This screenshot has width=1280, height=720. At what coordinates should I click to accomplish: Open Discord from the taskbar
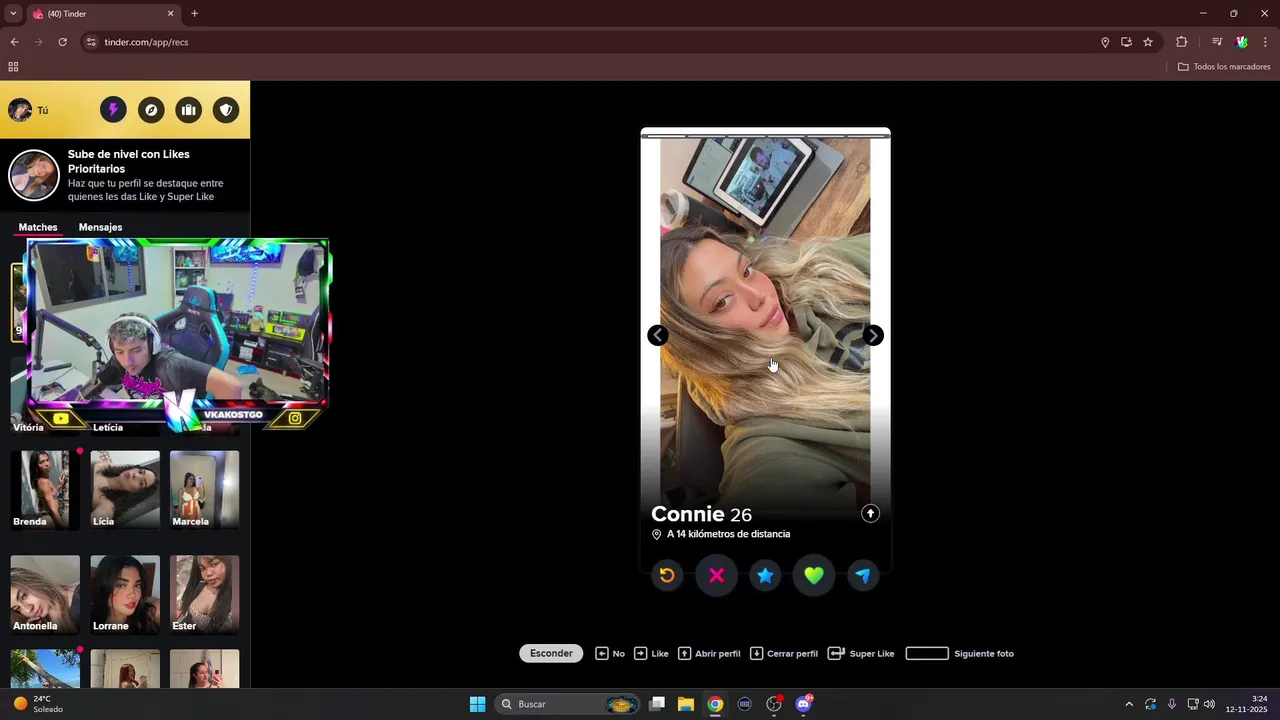click(x=803, y=704)
